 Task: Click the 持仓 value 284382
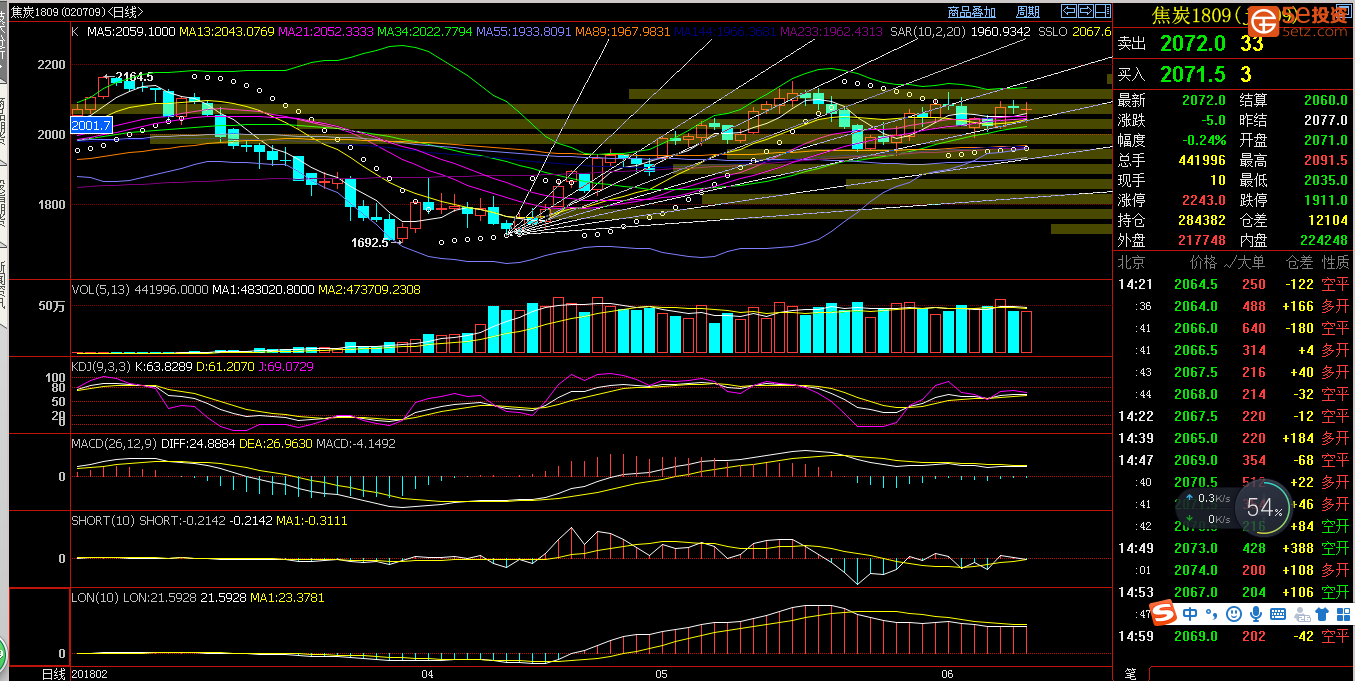coord(1201,220)
